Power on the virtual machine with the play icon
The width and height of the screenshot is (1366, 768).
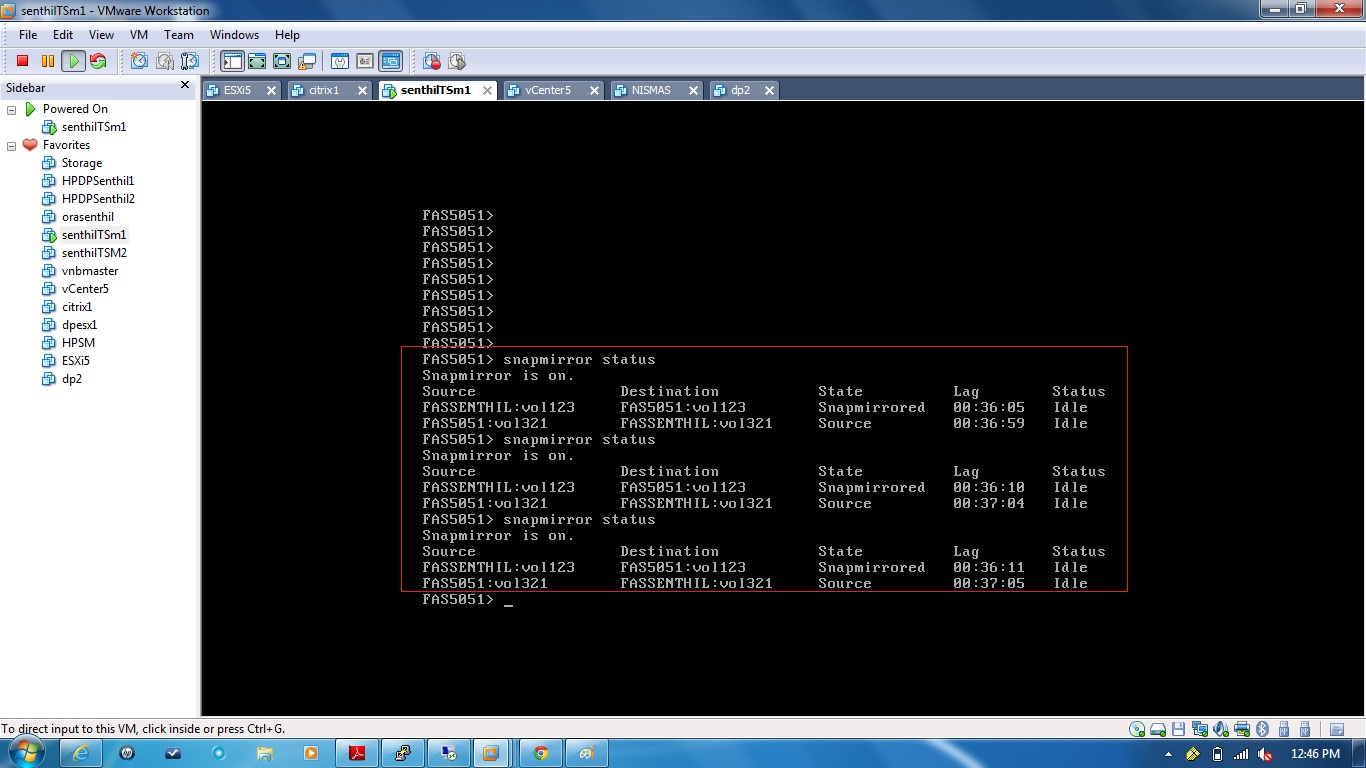click(x=73, y=61)
